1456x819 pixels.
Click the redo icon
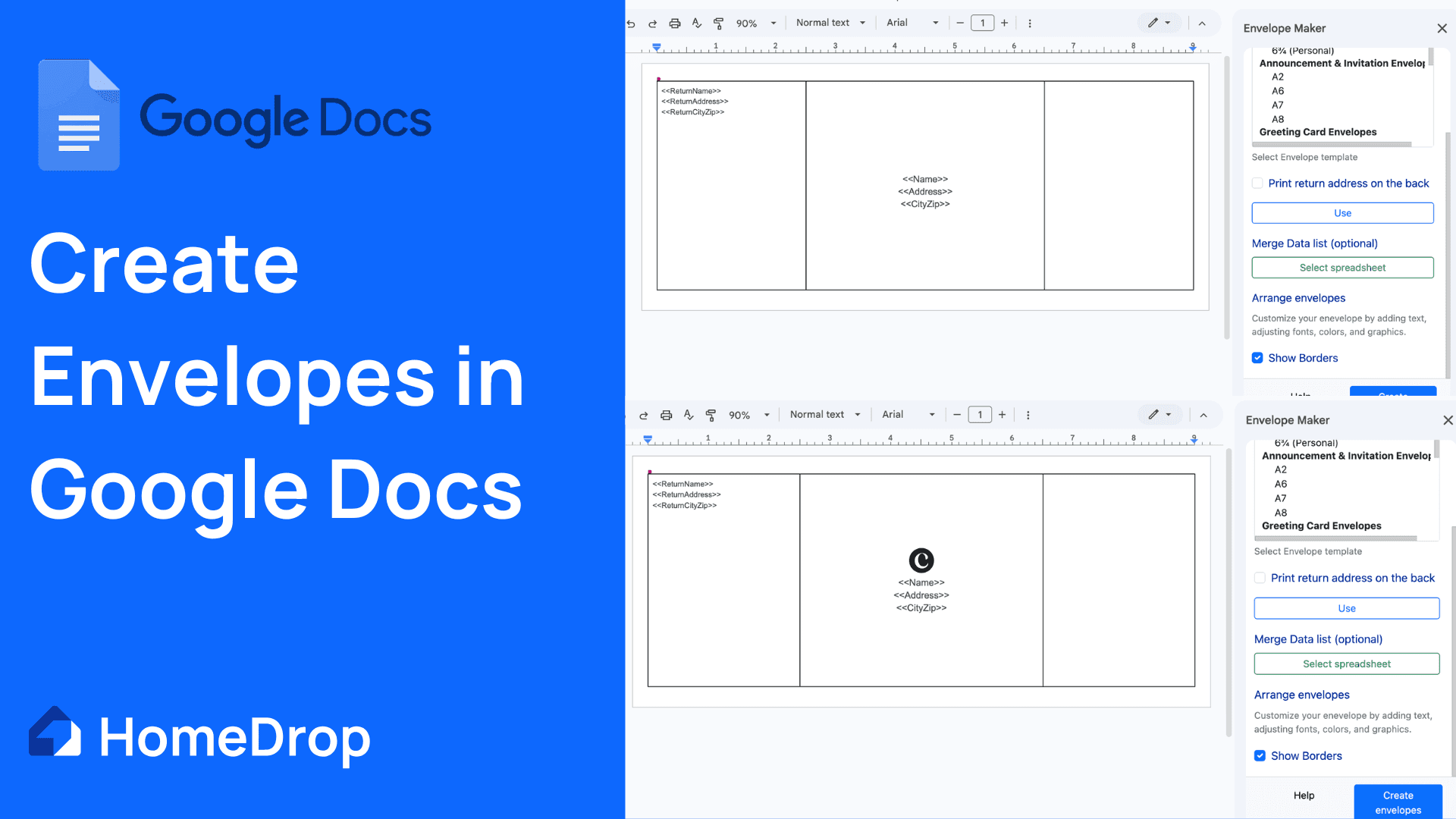652,23
